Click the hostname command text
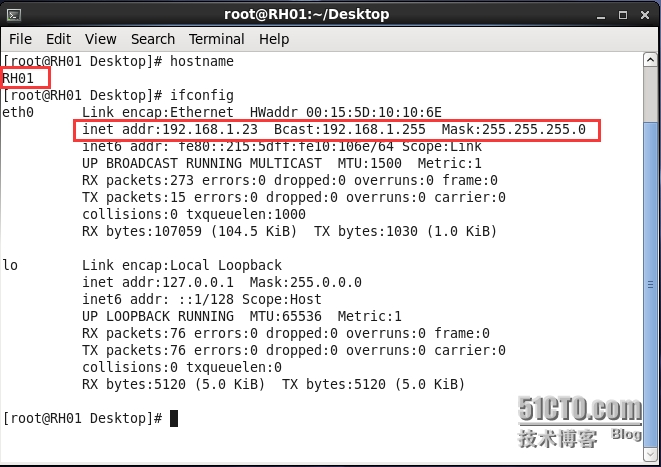Image resolution: width=661 pixels, height=467 pixels. click(x=202, y=61)
